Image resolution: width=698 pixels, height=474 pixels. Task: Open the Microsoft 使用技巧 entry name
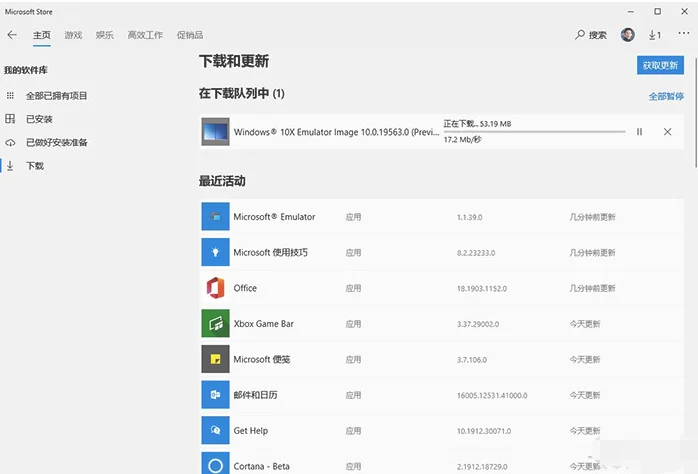coord(271,252)
